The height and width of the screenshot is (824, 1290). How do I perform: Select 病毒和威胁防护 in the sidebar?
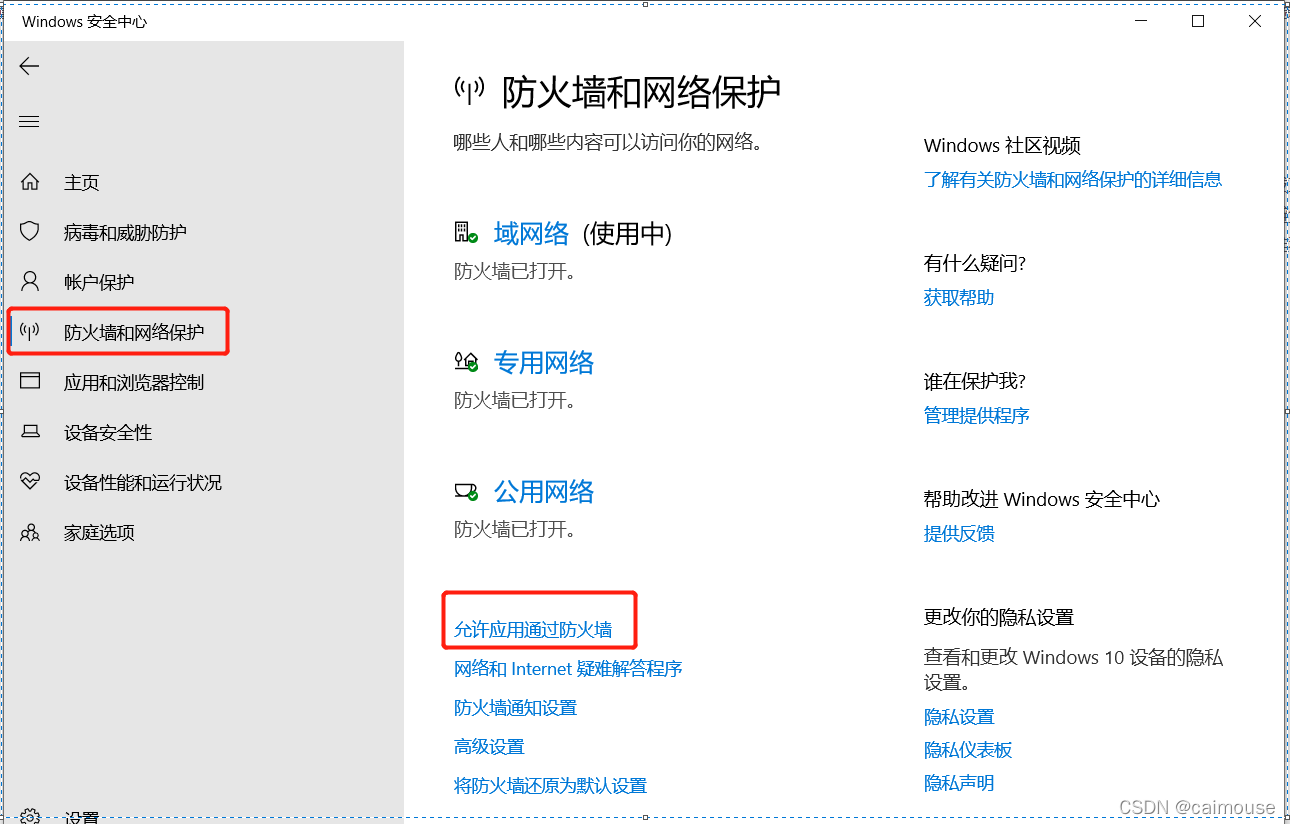tap(125, 232)
